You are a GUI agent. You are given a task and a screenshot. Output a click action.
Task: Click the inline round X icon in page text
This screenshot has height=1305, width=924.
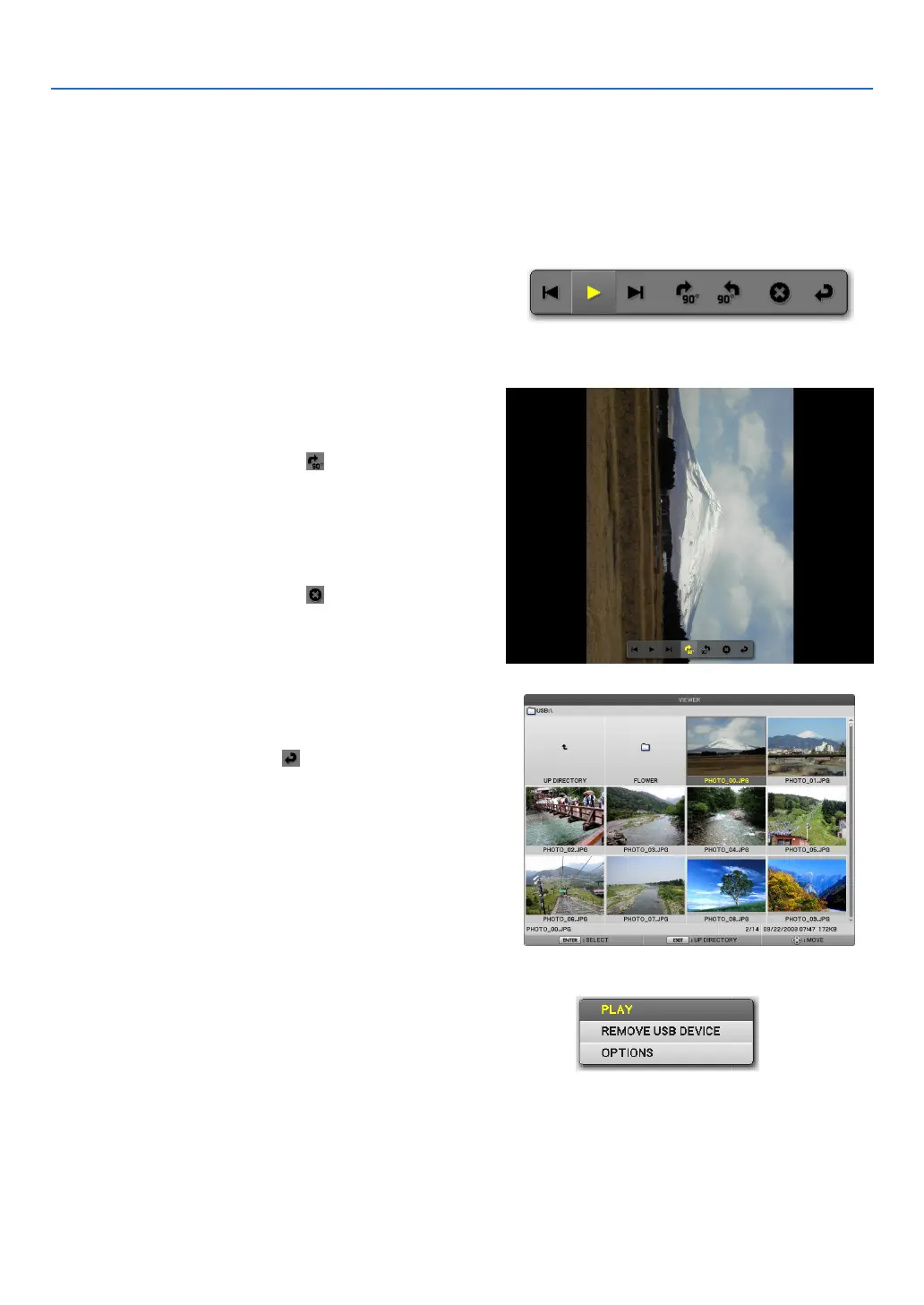[x=315, y=595]
